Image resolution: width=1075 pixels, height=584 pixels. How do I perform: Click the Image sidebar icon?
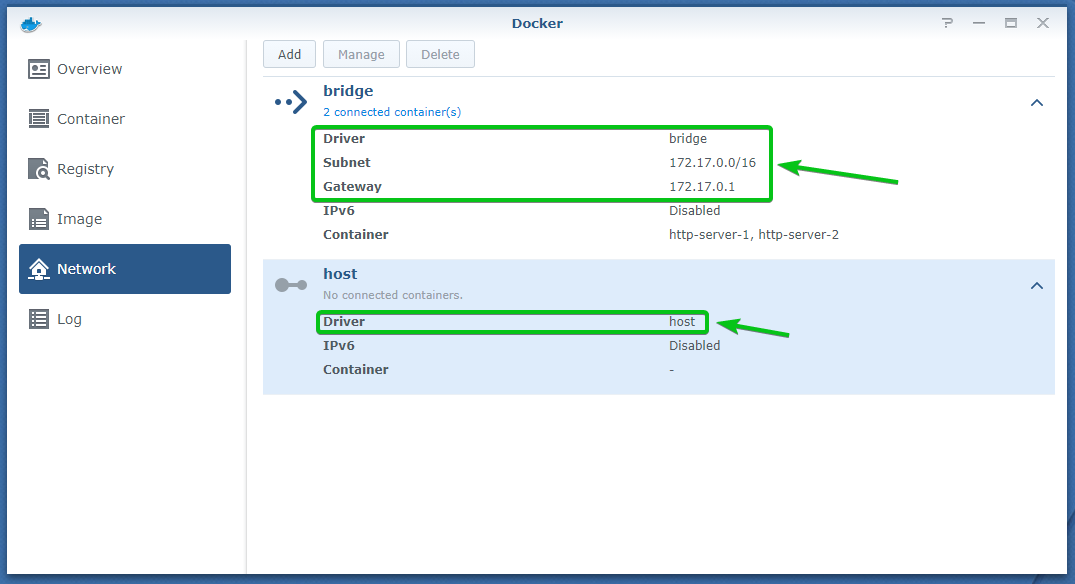(x=39, y=219)
